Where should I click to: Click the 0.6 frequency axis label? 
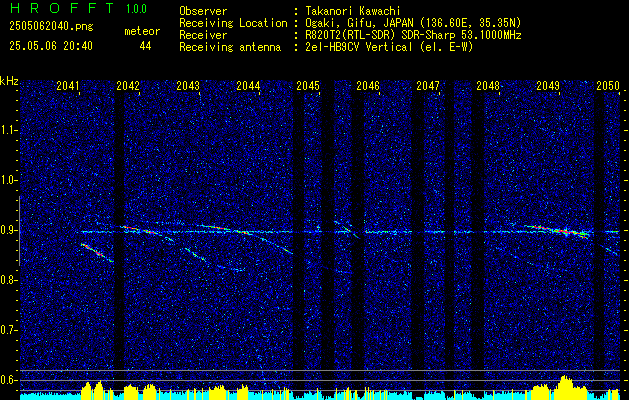pos(9,380)
